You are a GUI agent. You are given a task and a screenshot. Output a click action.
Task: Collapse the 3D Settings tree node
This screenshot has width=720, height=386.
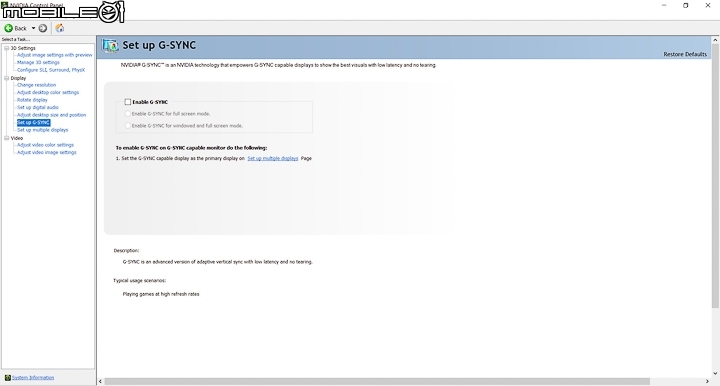pyautogui.click(x=6, y=48)
